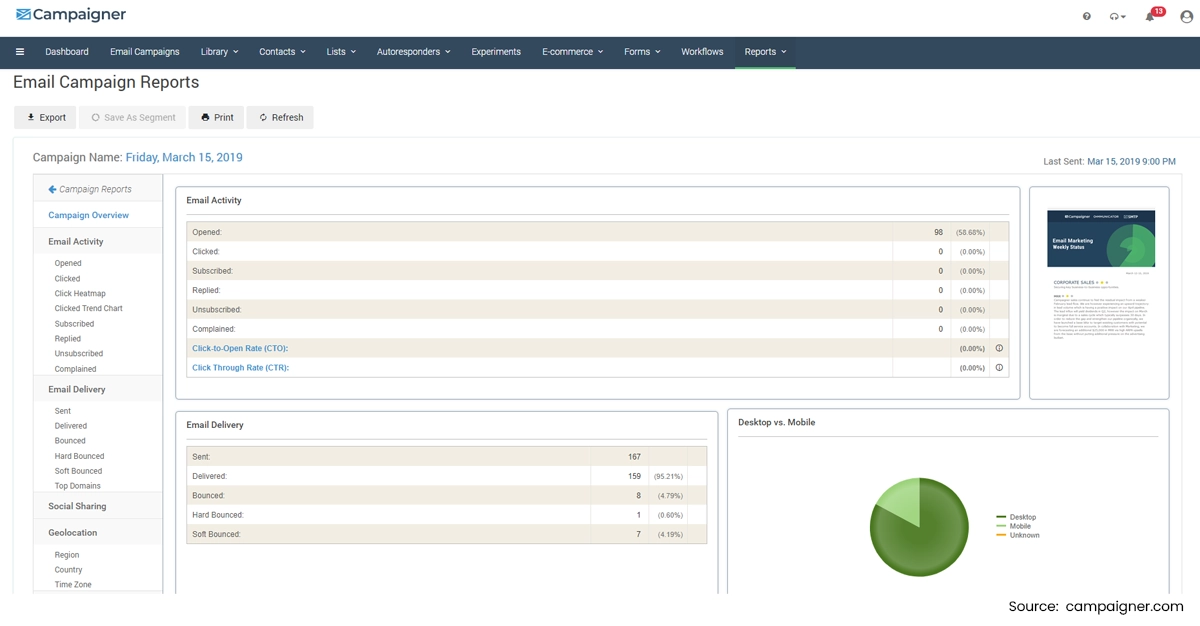The image size is (1200, 626).
Task: Open the hamburger menu icon
Action: pos(19,52)
